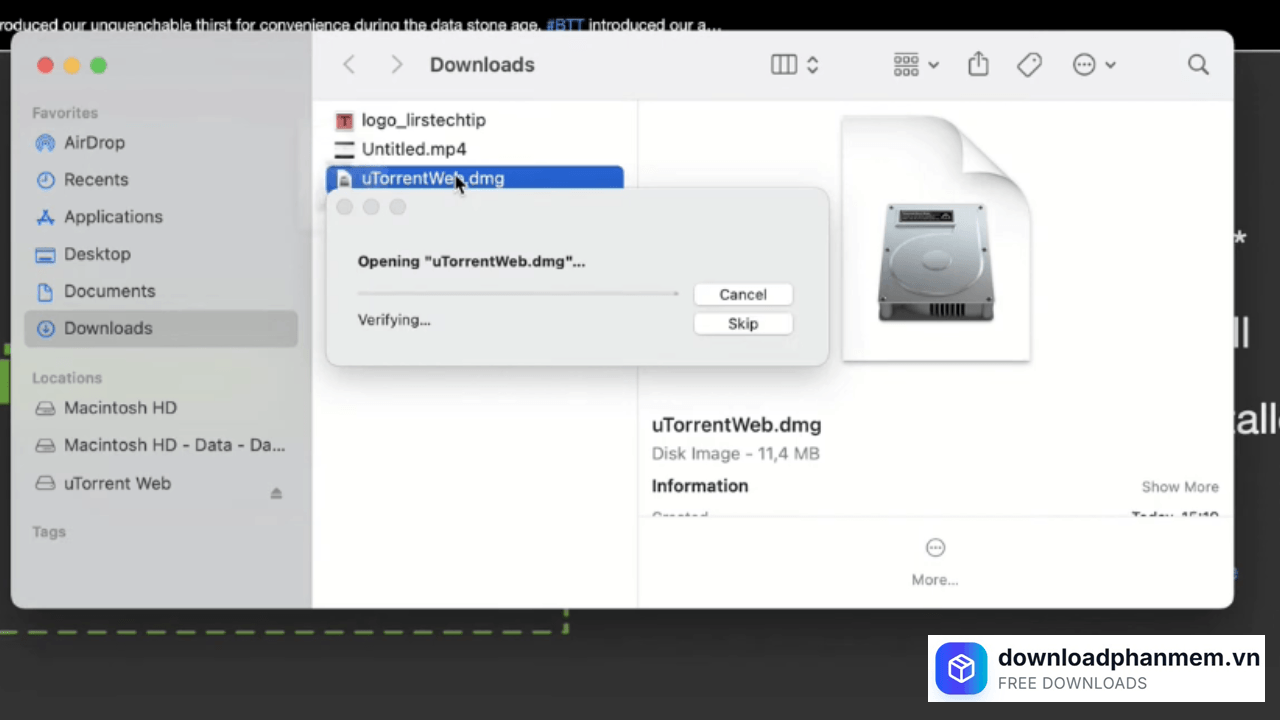1280x720 pixels.
Task: Eject the uTorrent Web volume
Action: (276, 494)
